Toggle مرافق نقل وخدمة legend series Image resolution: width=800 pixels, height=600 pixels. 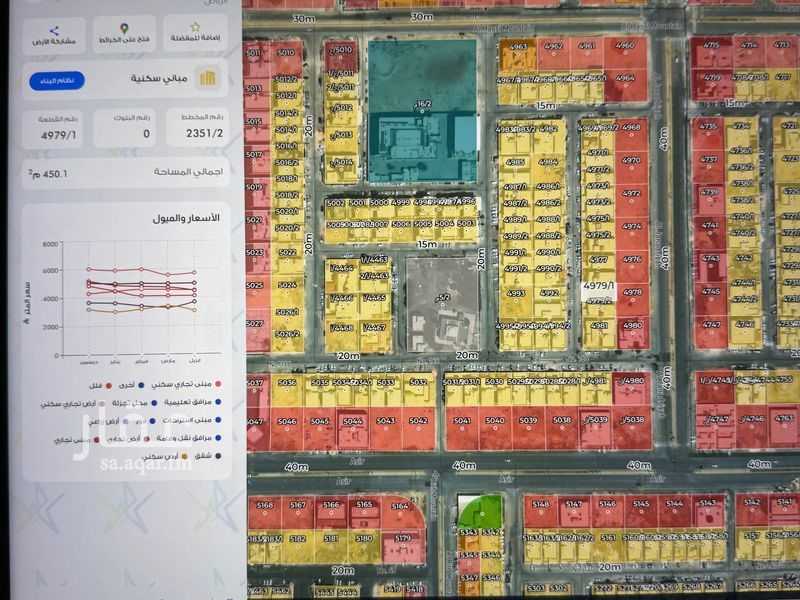click(189, 438)
